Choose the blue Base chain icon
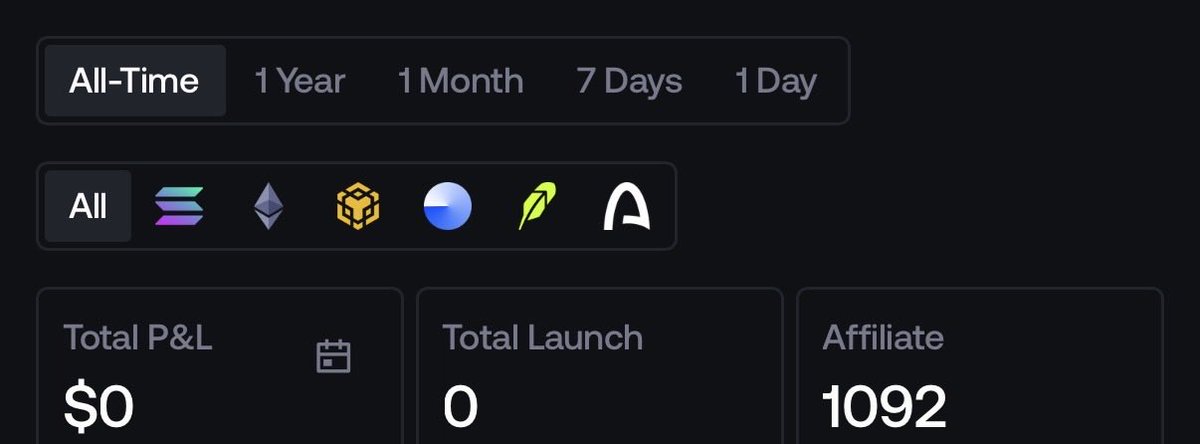Screen dimensions: 1200x444 pos(448,207)
